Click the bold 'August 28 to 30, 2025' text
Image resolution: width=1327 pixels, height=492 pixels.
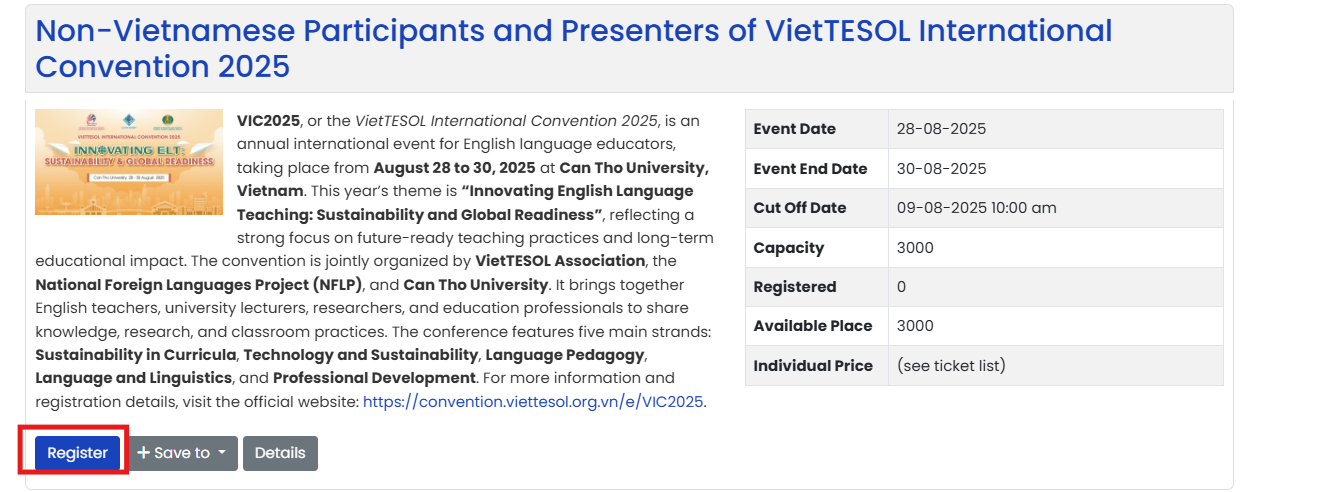click(455, 167)
